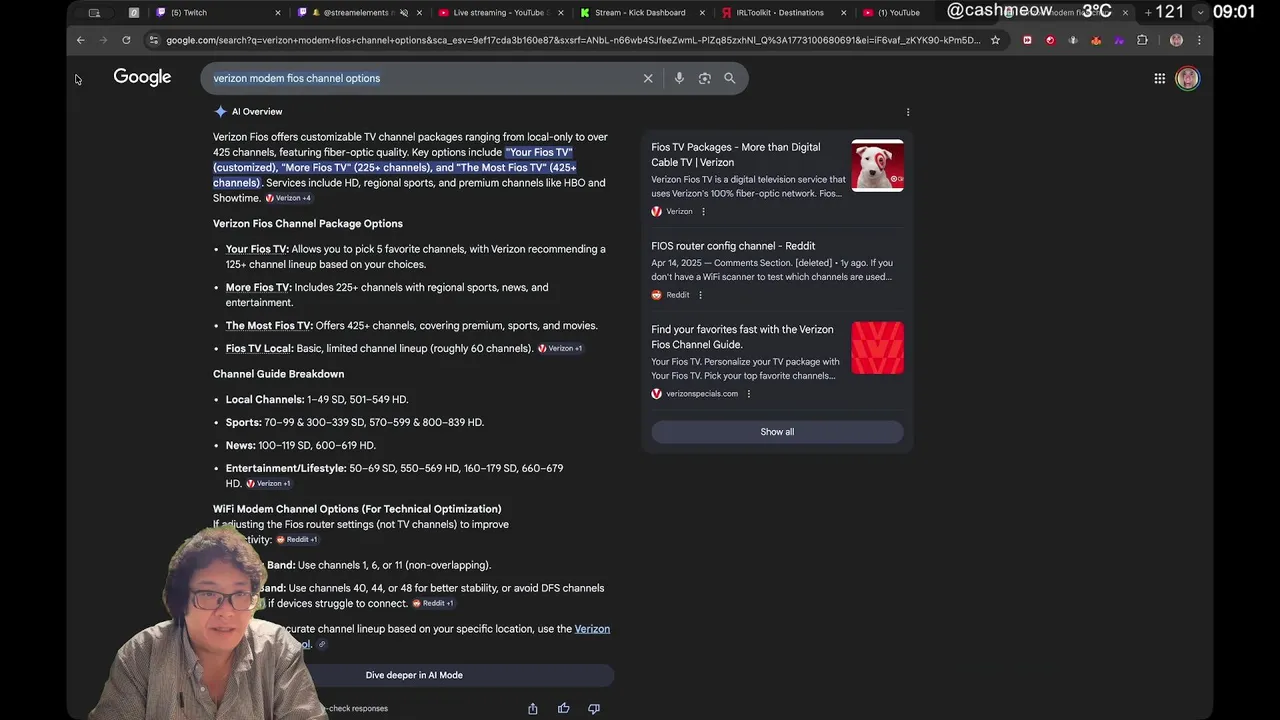1280x720 pixels.
Task: Click the 'Channel Guide Breakdown' heading
Action: pyautogui.click(x=278, y=374)
